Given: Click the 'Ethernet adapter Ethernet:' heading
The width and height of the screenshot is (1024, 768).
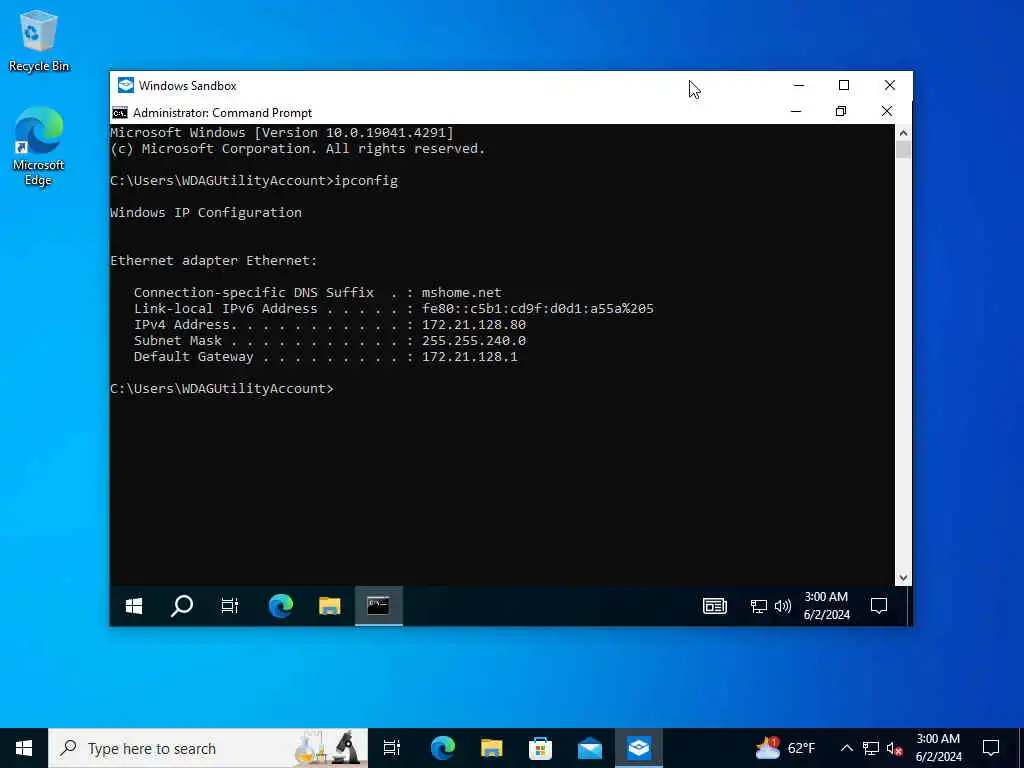Looking at the screenshot, I should [214, 261].
